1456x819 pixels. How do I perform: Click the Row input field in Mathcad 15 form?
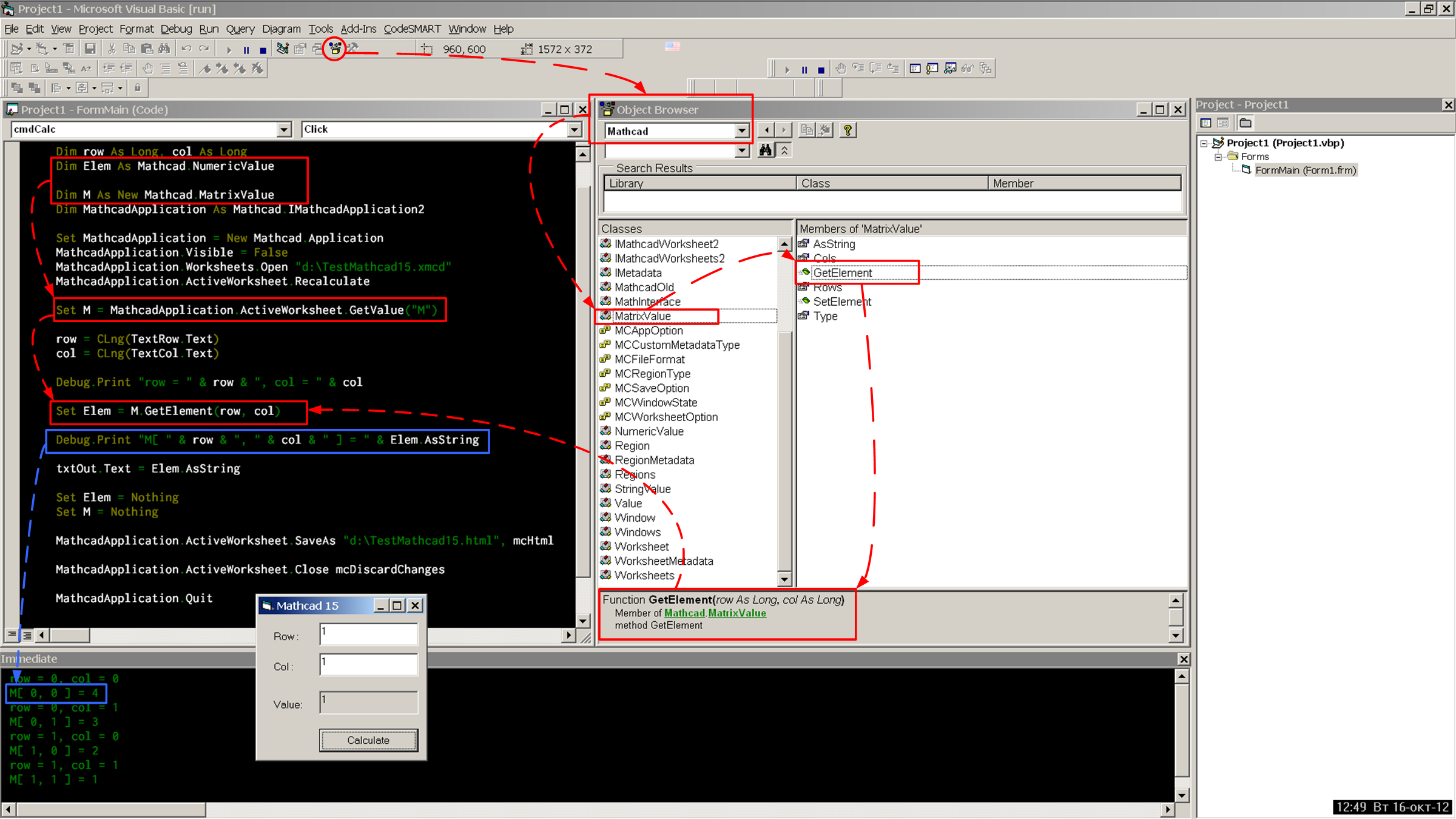[369, 634]
